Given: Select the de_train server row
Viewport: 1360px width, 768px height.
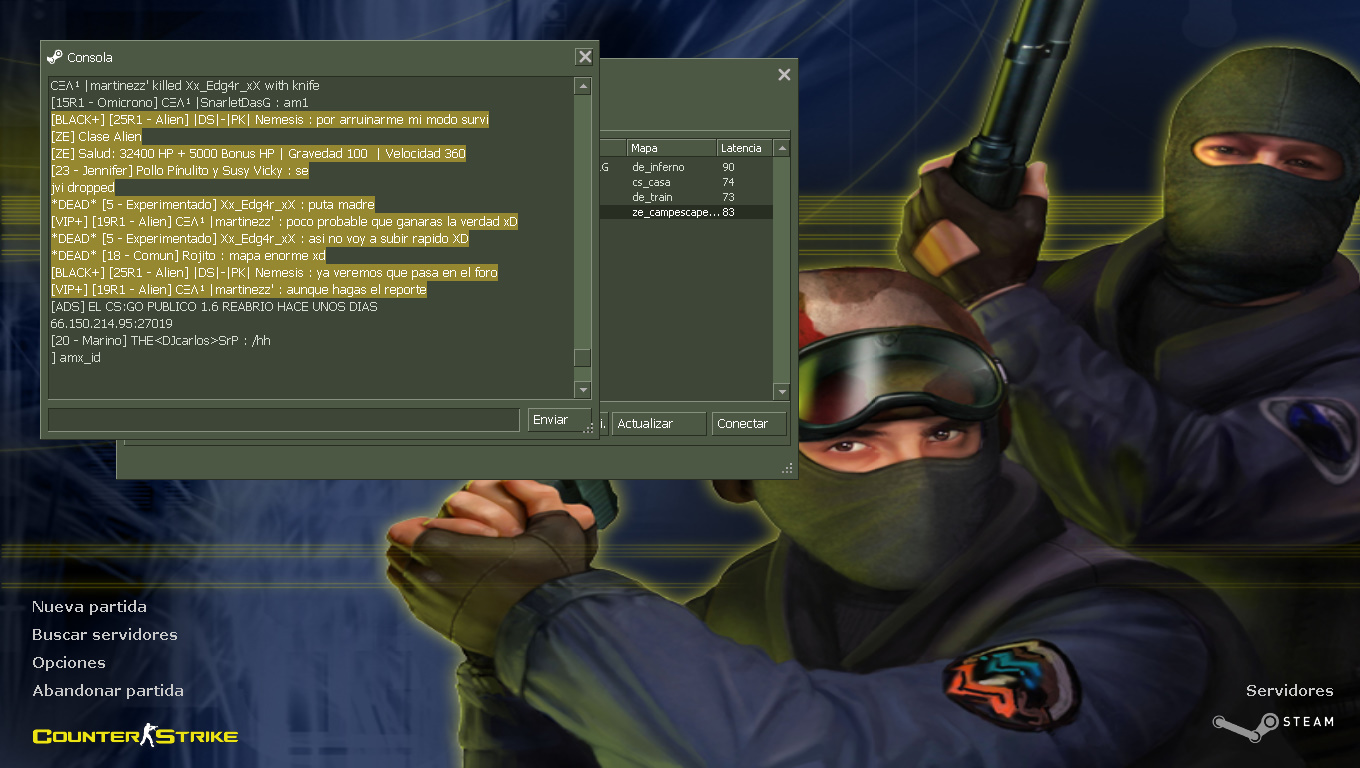Looking at the screenshot, I should [686, 197].
